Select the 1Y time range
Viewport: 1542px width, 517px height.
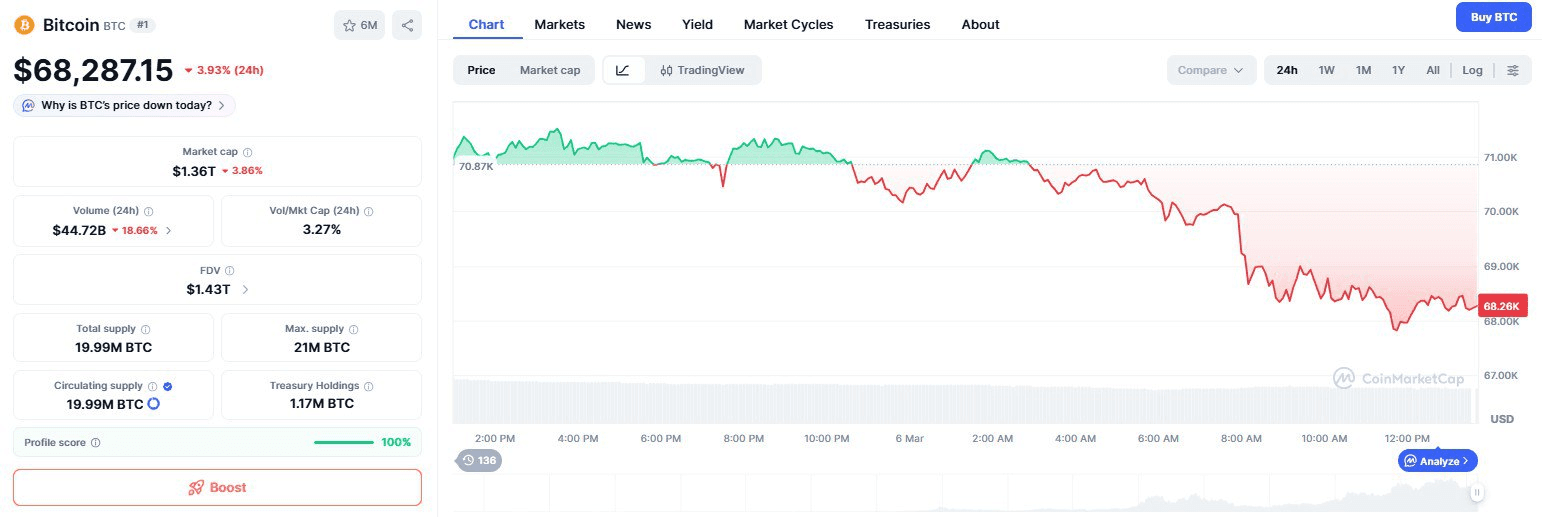1398,70
